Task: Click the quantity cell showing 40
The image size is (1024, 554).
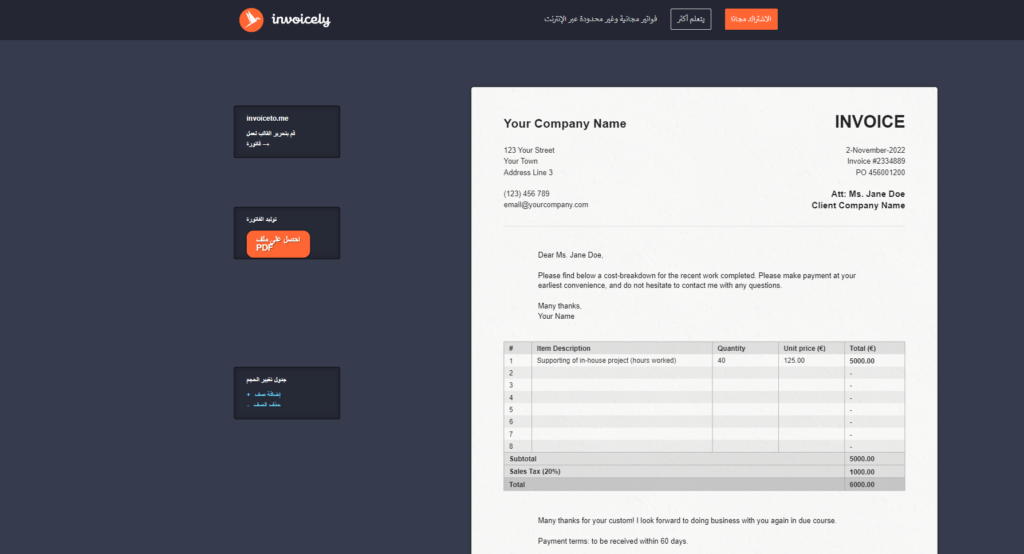Action: click(745, 361)
